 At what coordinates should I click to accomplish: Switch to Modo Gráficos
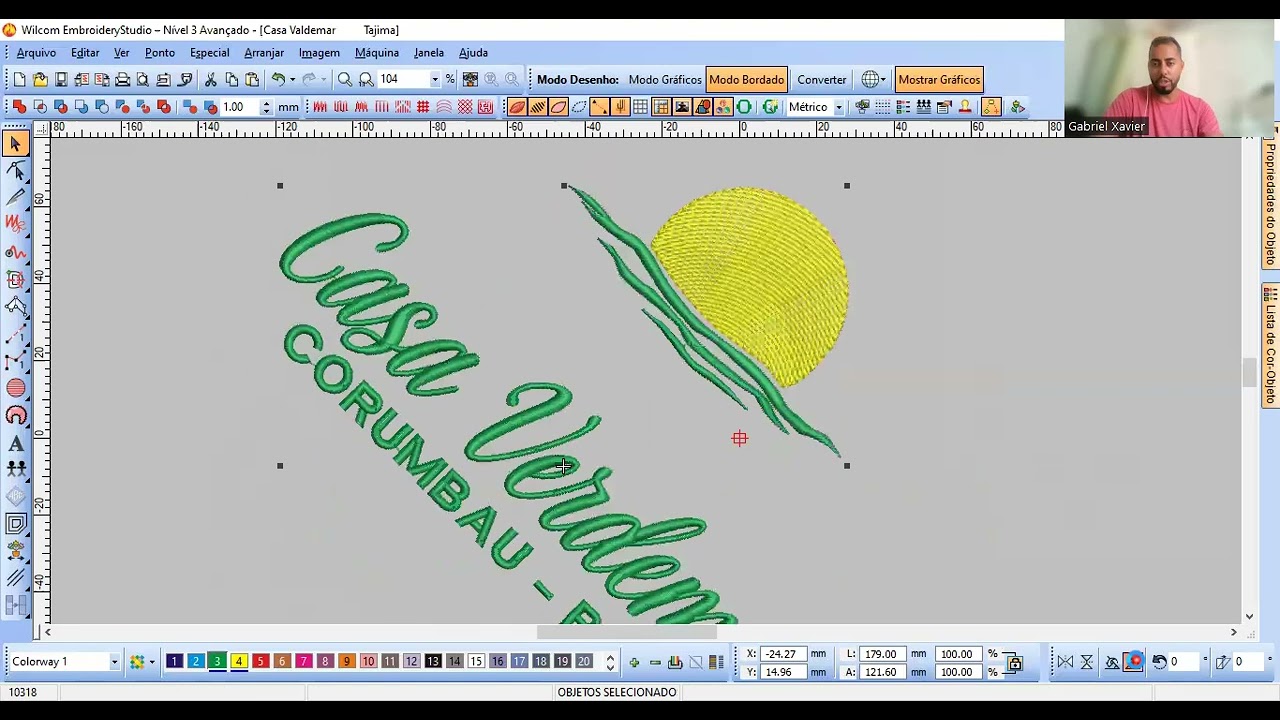coord(665,80)
